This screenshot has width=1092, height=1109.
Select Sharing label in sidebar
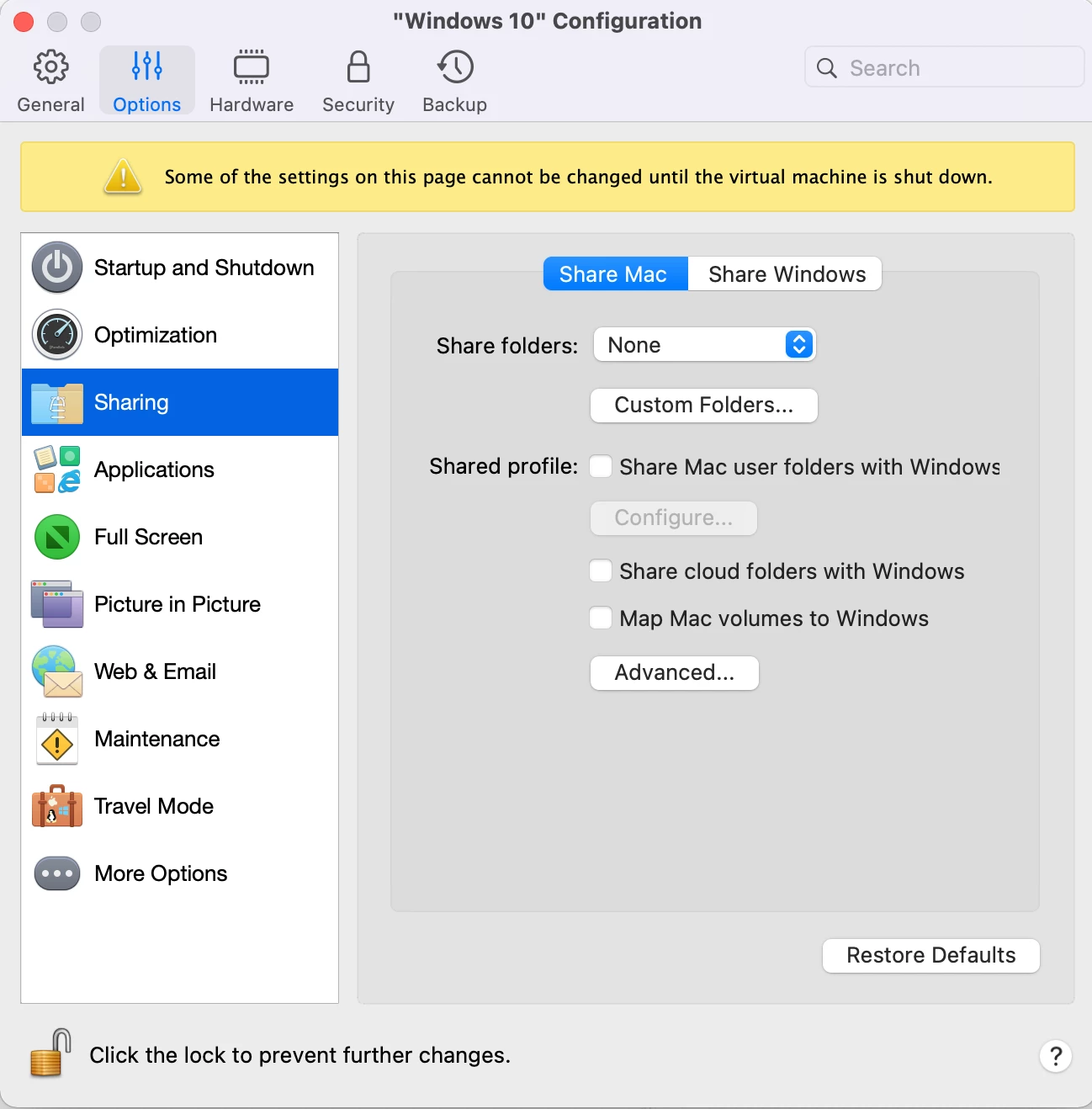coord(131,402)
